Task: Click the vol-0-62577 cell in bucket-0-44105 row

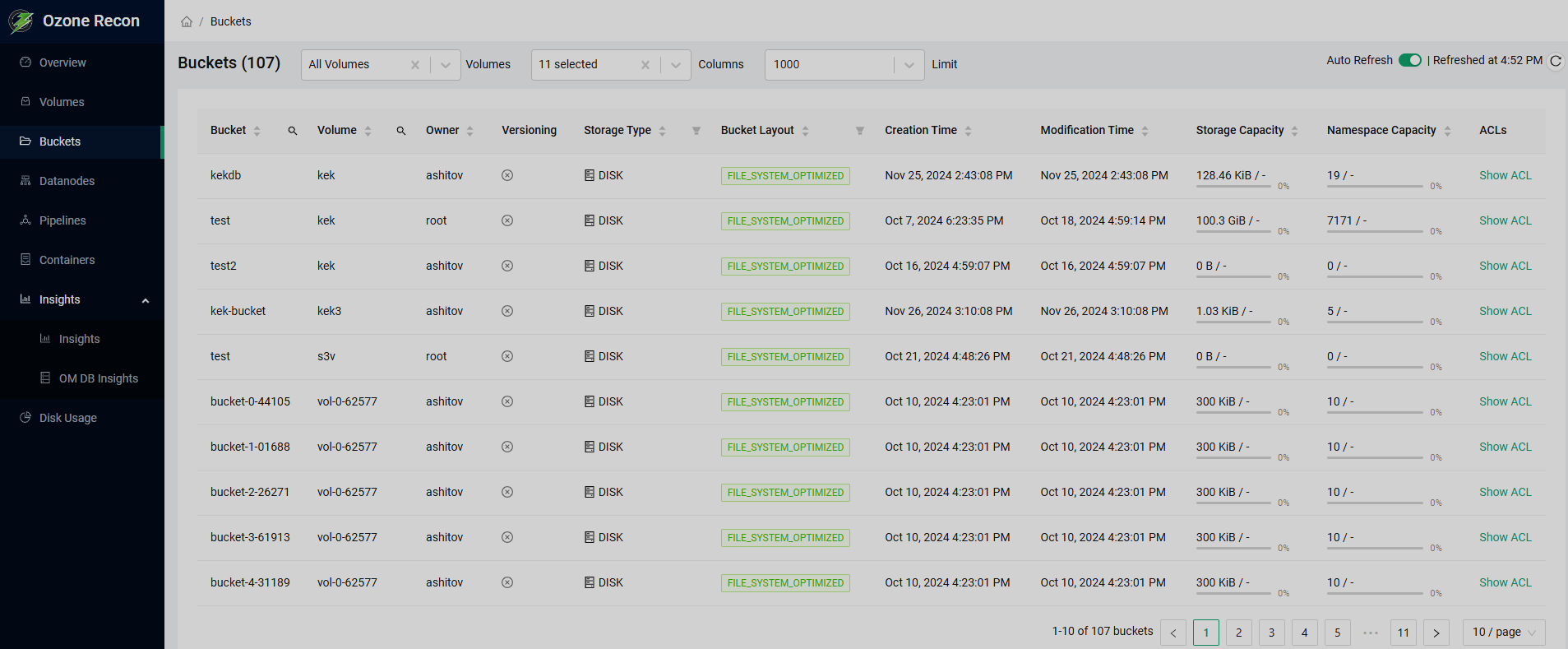Action: tap(347, 401)
